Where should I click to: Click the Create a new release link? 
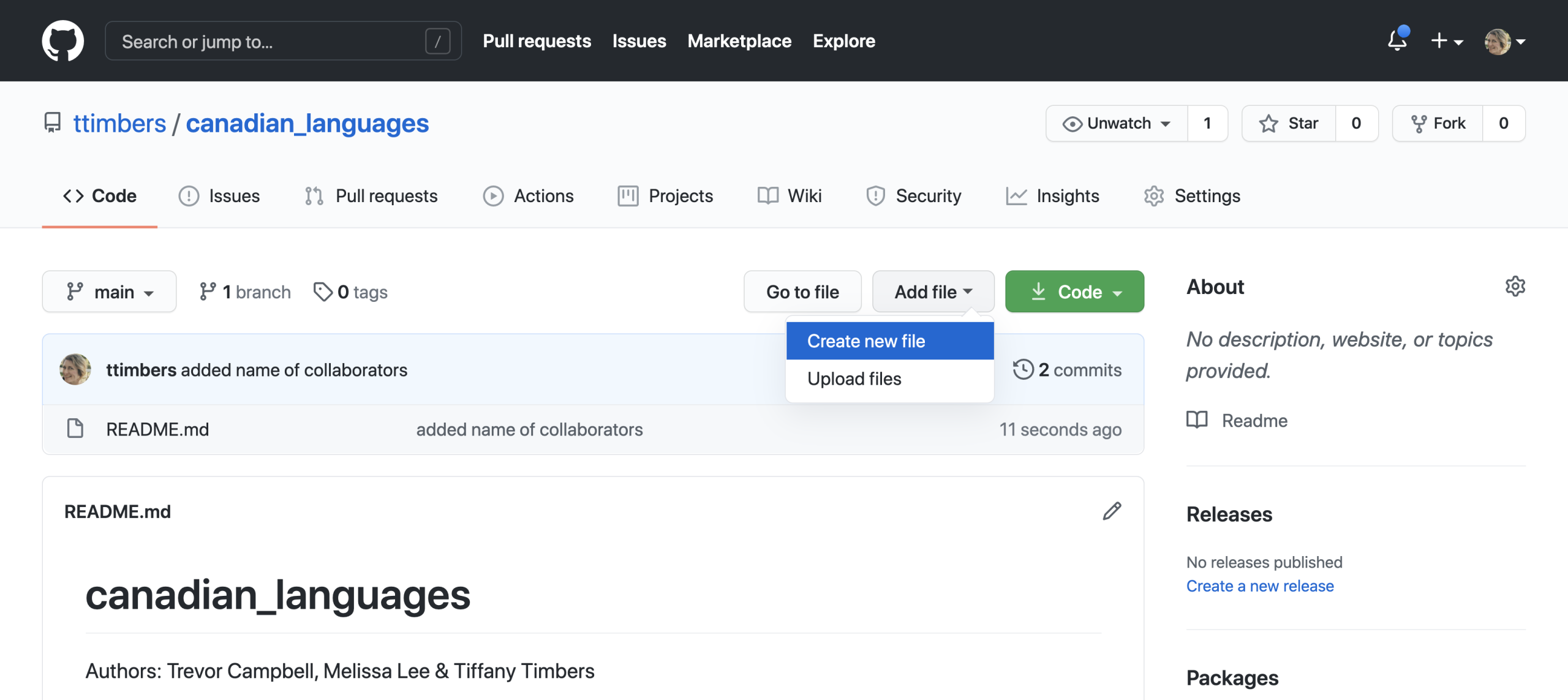tap(1259, 586)
